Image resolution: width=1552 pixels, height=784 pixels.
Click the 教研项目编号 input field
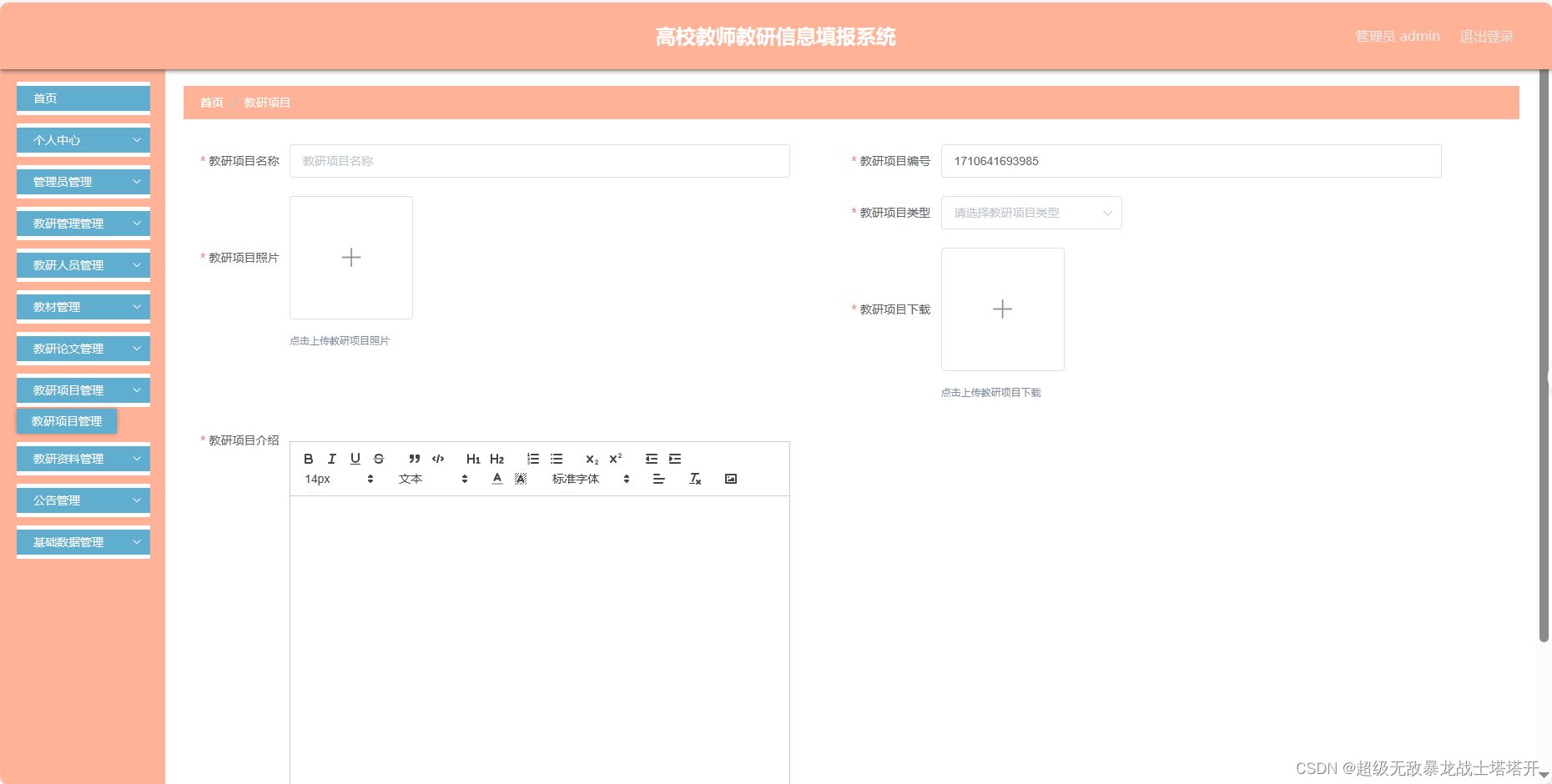tap(1192, 161)
